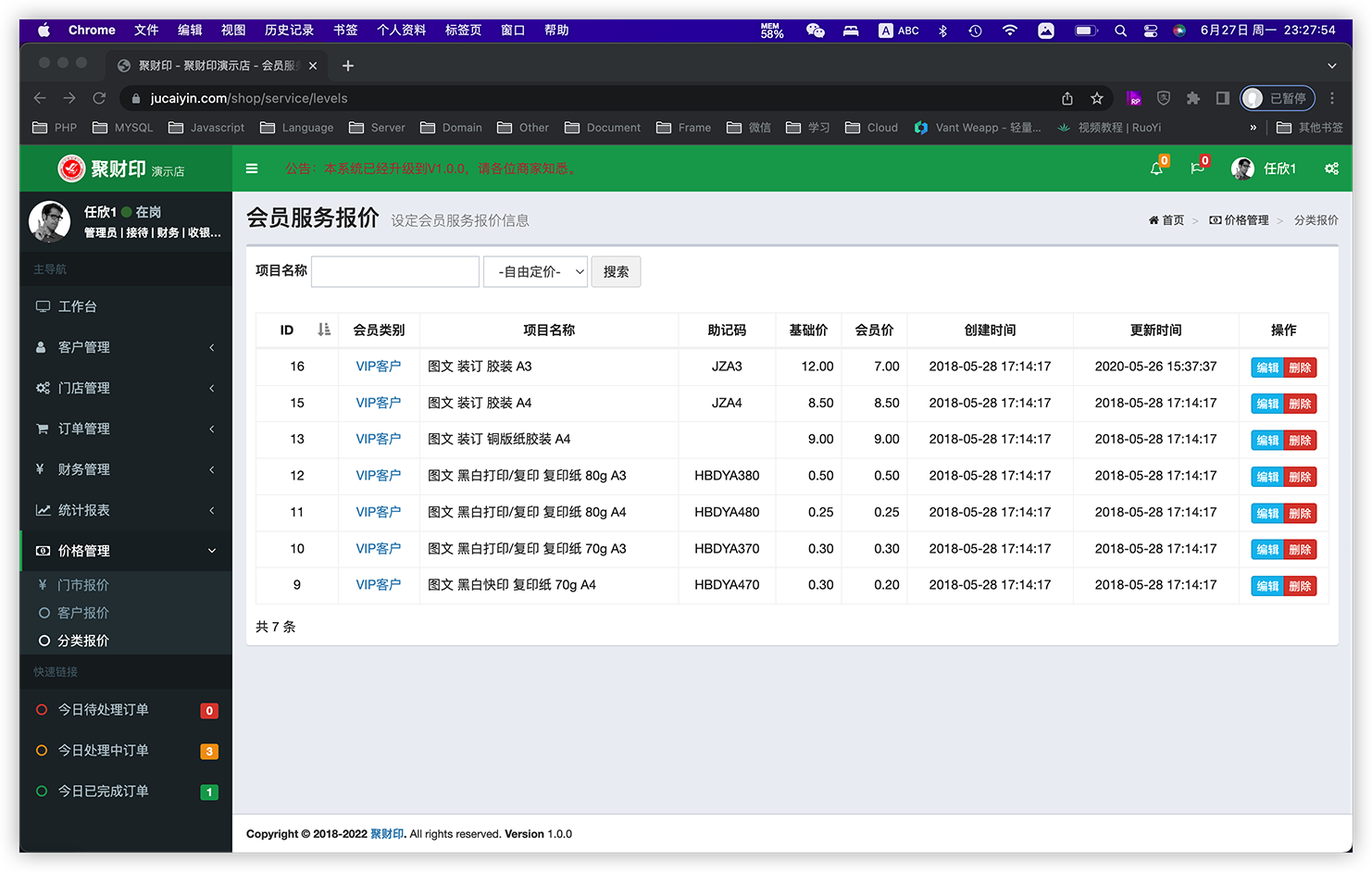1372x872 pixels.
Task: Open the 工作台 dashboard item
Action: point(126,306)
